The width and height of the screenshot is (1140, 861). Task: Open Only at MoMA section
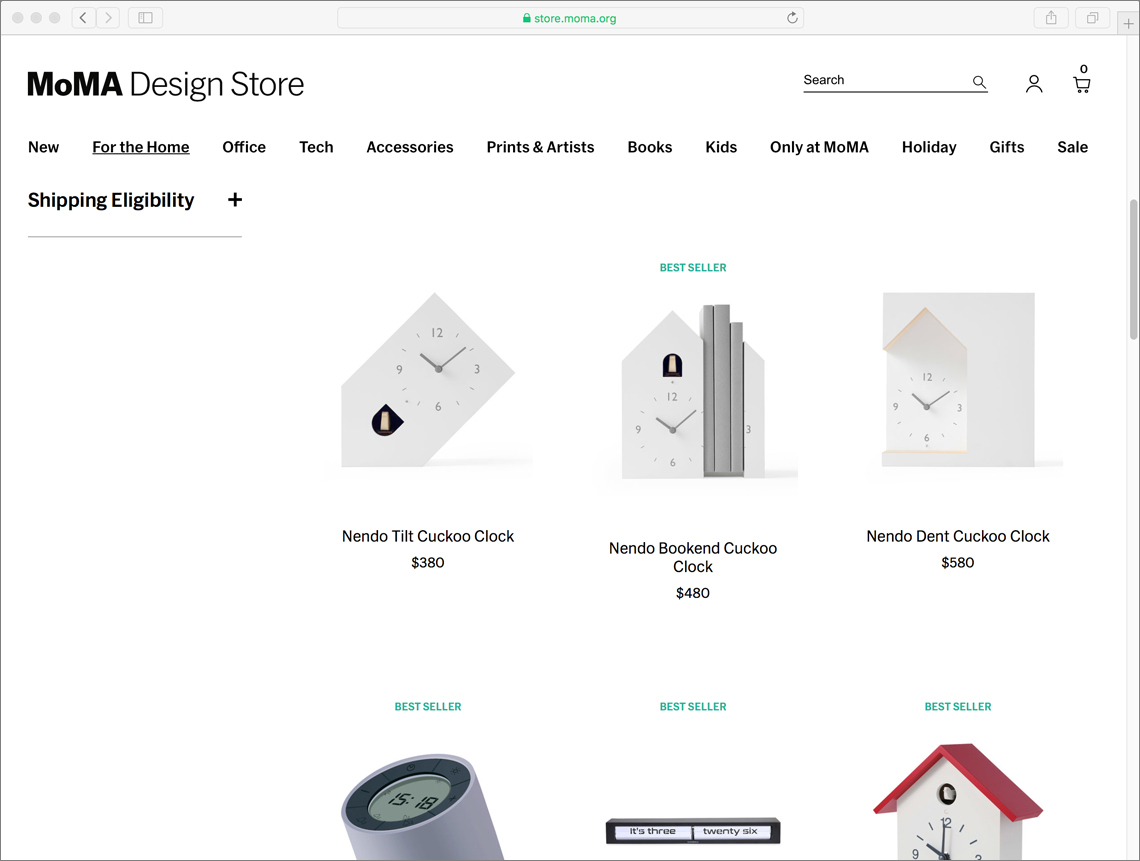(x=819, y=147)
